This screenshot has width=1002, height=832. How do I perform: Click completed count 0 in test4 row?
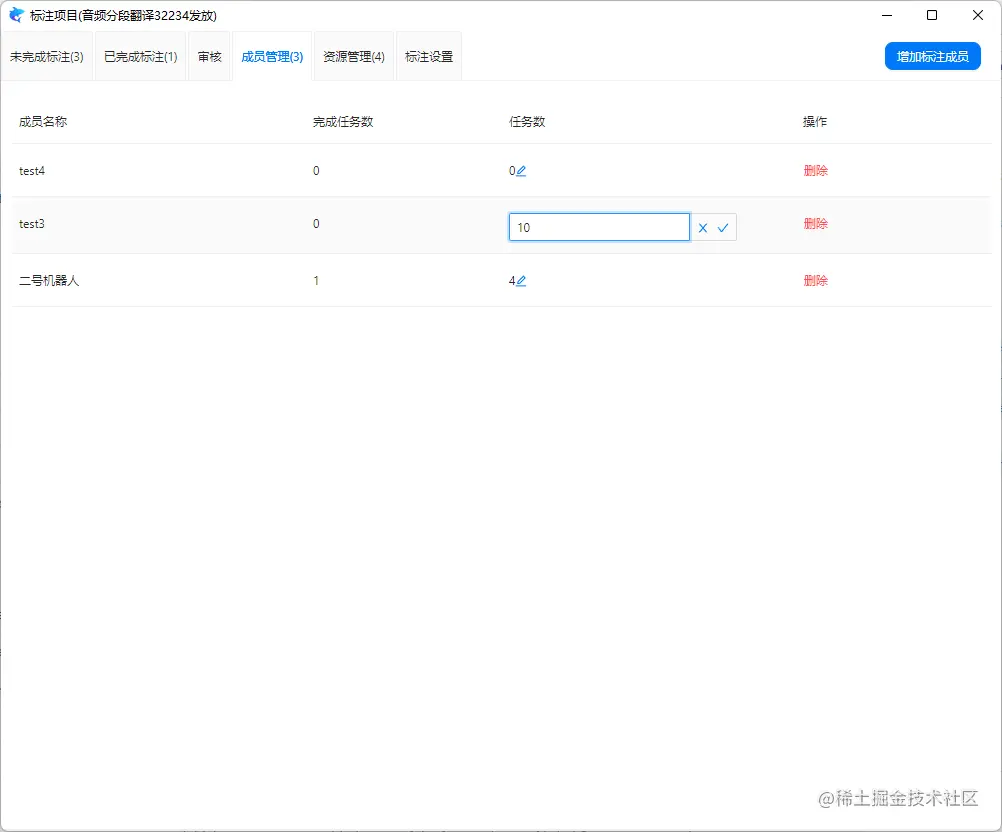(316, 171)
